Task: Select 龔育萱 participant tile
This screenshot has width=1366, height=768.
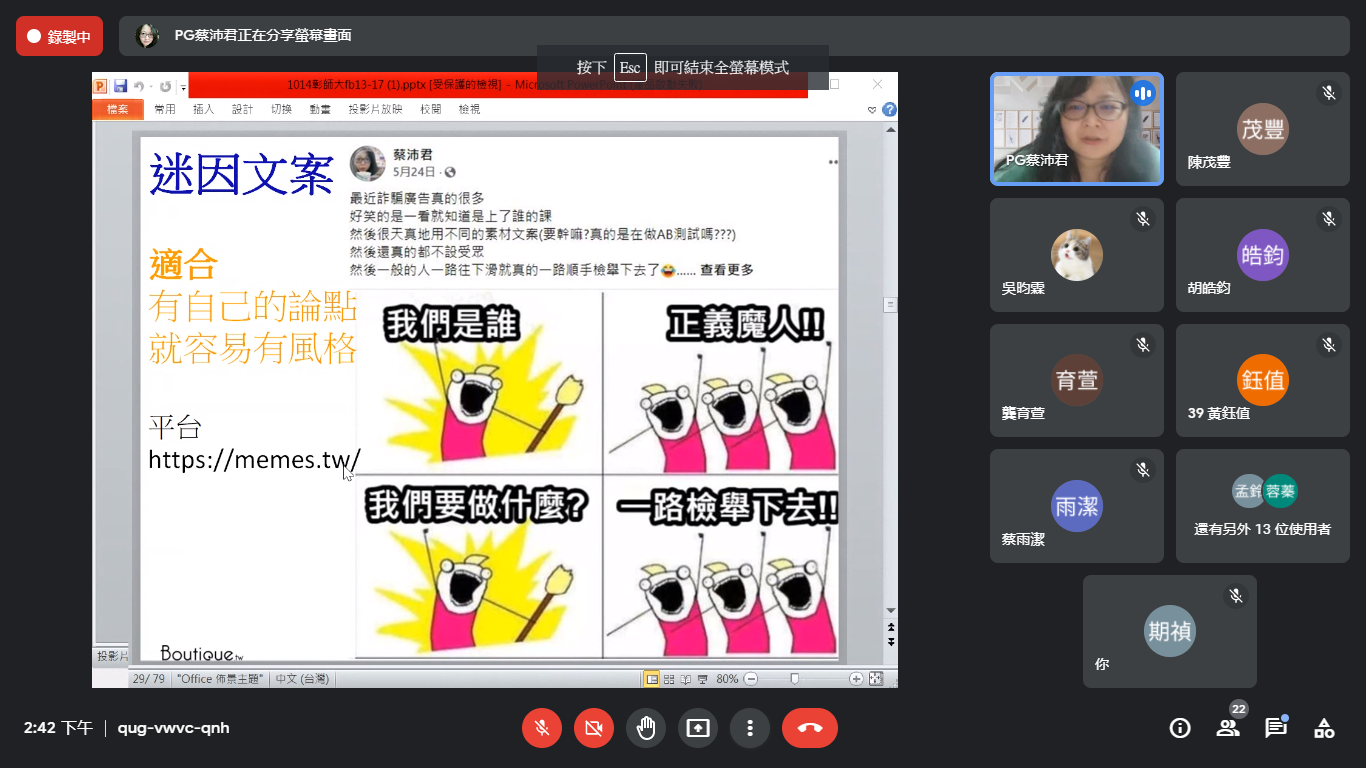Action: click(x=1077, y=380)
